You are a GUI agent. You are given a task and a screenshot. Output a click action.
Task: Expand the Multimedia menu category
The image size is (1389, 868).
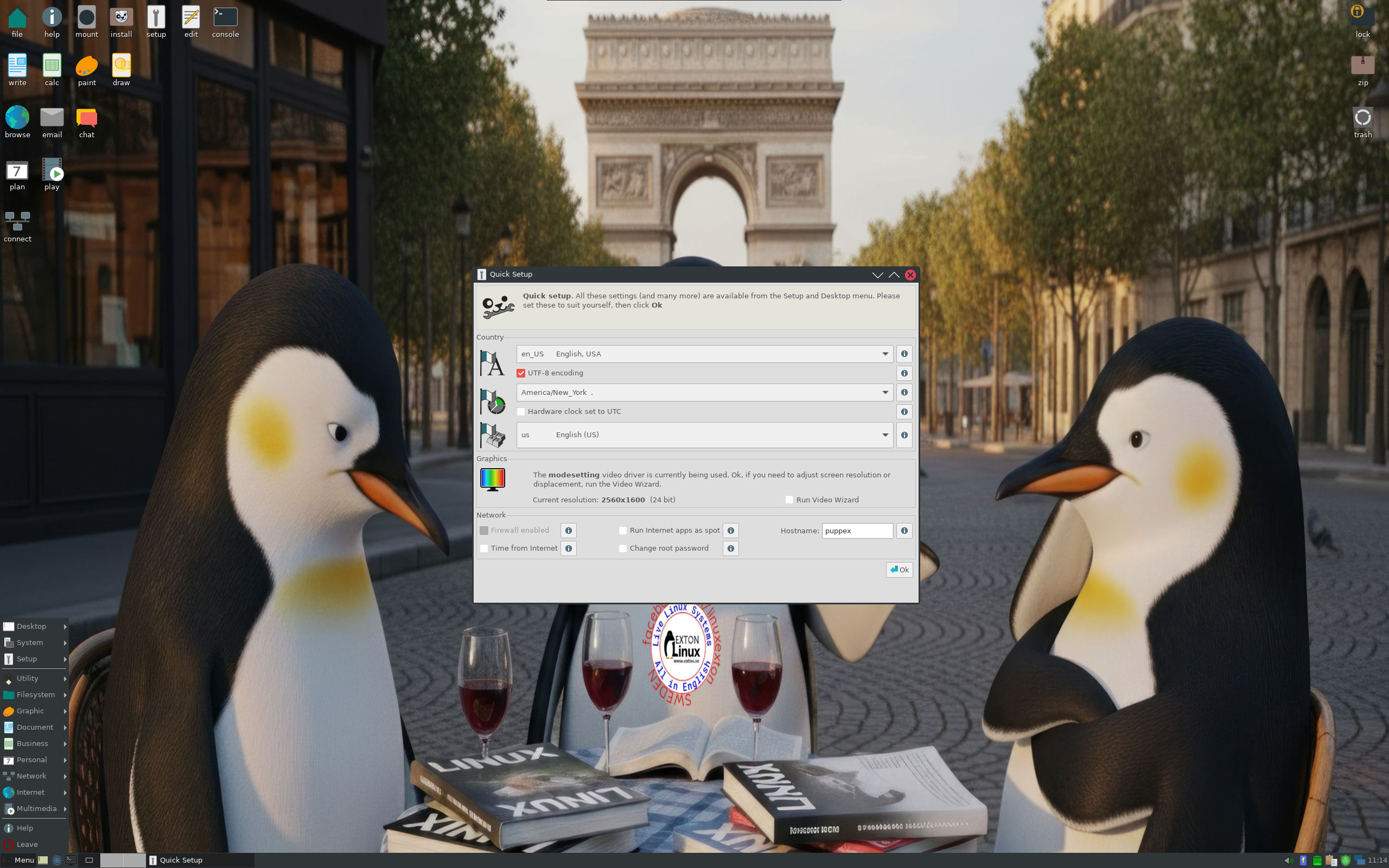point(34,808)
